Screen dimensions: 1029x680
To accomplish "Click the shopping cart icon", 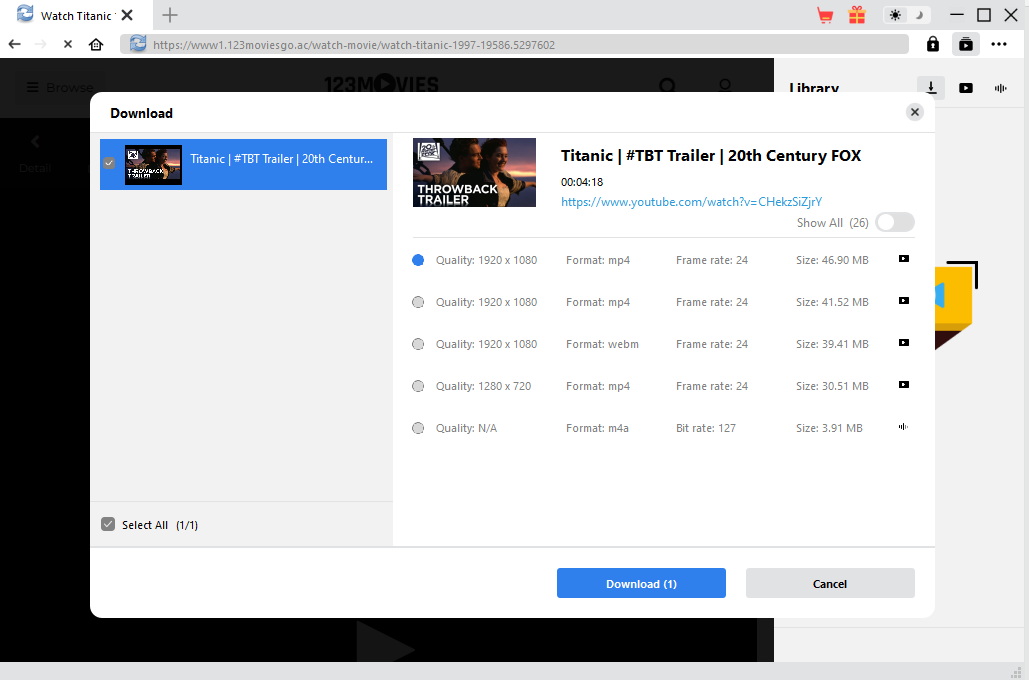I will 825,15.
